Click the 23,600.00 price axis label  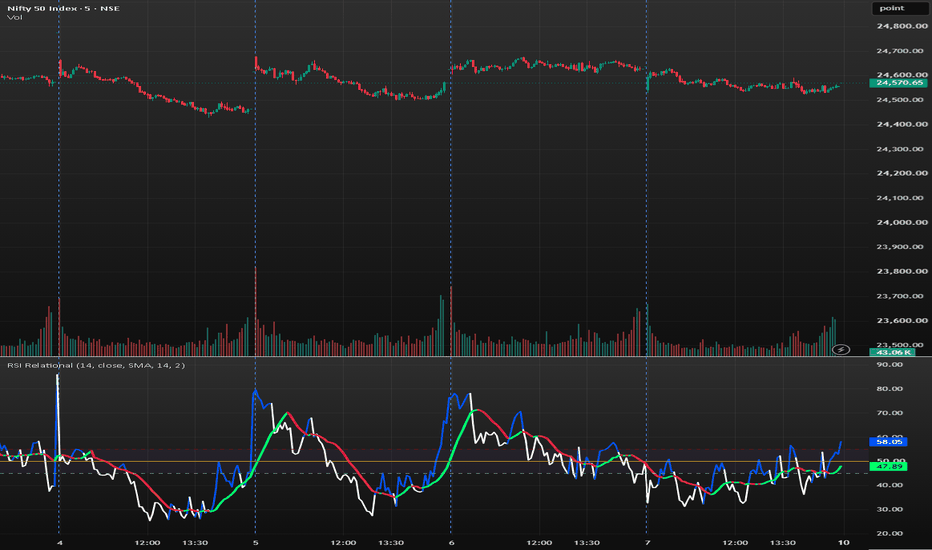902,320
